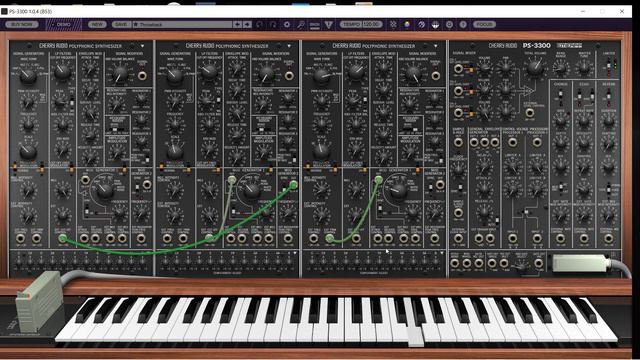Open third panel's temperament adjust arrow

point(442,253)
